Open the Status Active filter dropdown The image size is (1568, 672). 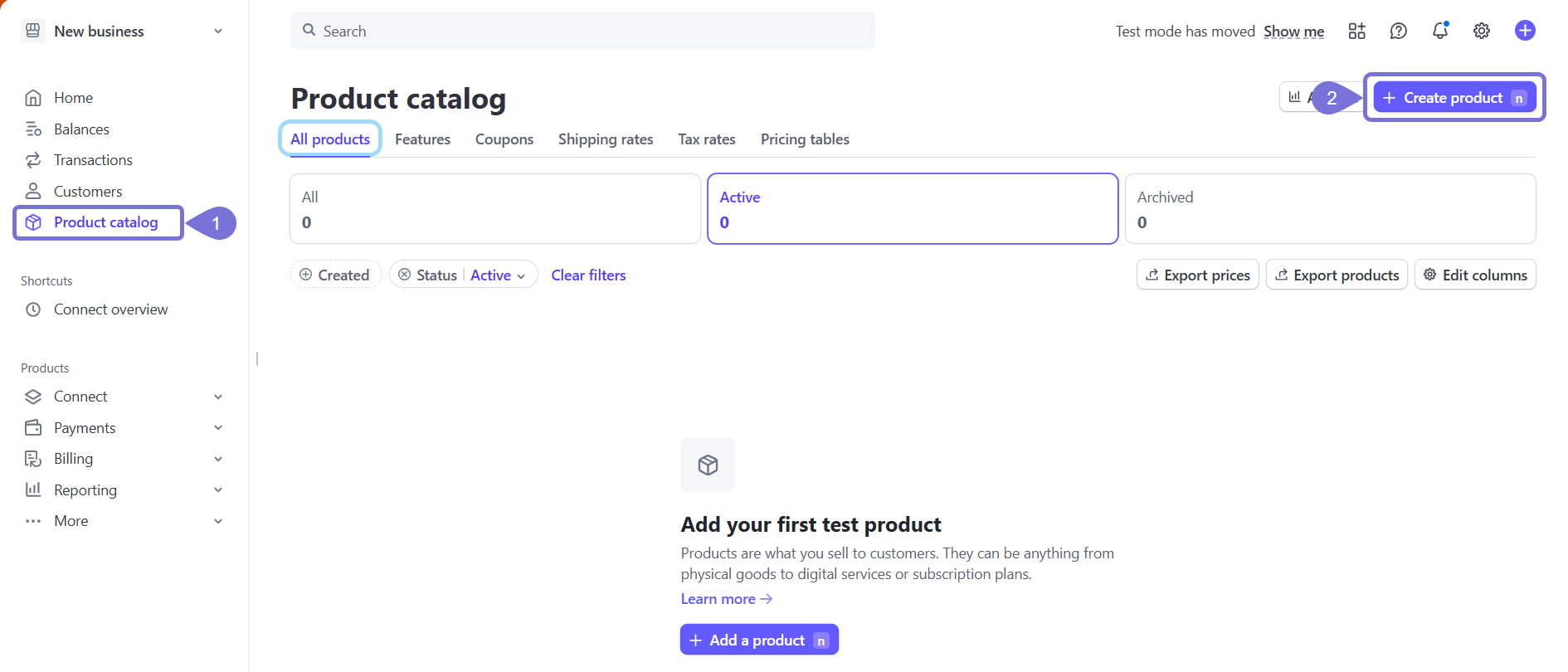pyautogui.click(x=497, y=275)
